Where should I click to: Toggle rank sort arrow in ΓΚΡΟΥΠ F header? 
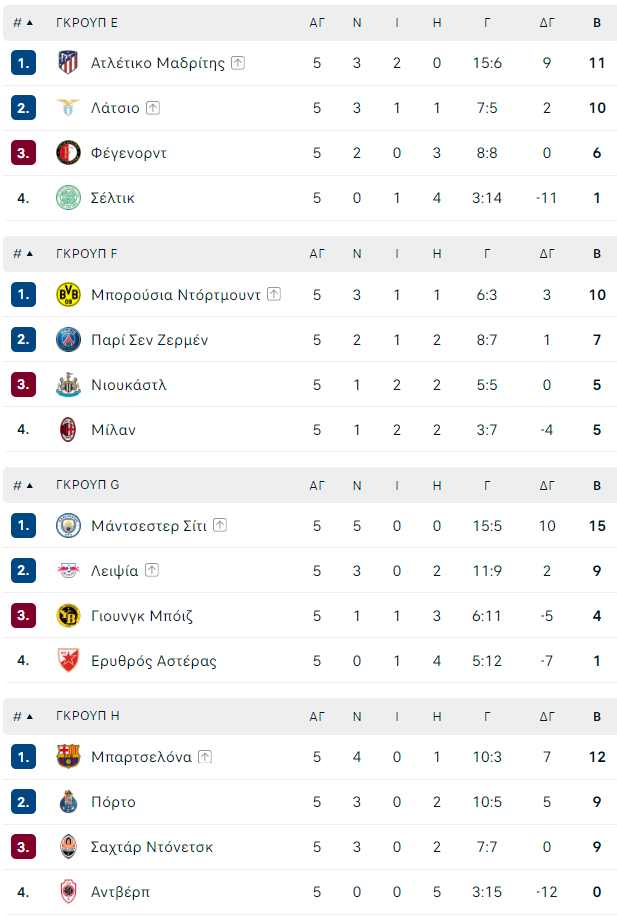[x=30, y=254]
